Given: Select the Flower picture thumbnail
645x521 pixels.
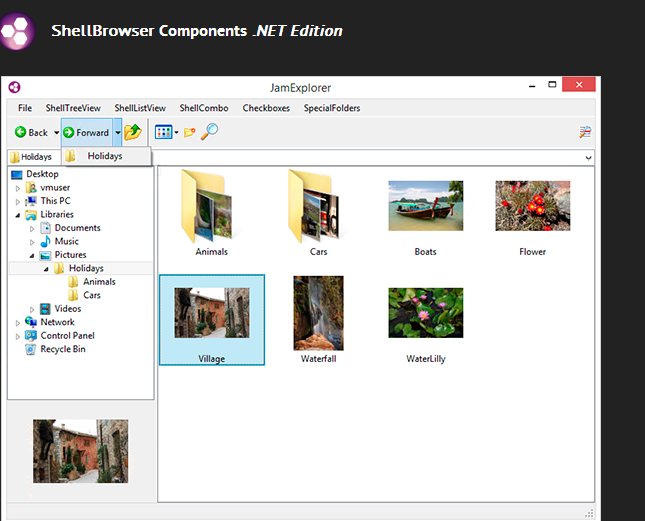Looking at the screenshot, I should click(533, 206).
